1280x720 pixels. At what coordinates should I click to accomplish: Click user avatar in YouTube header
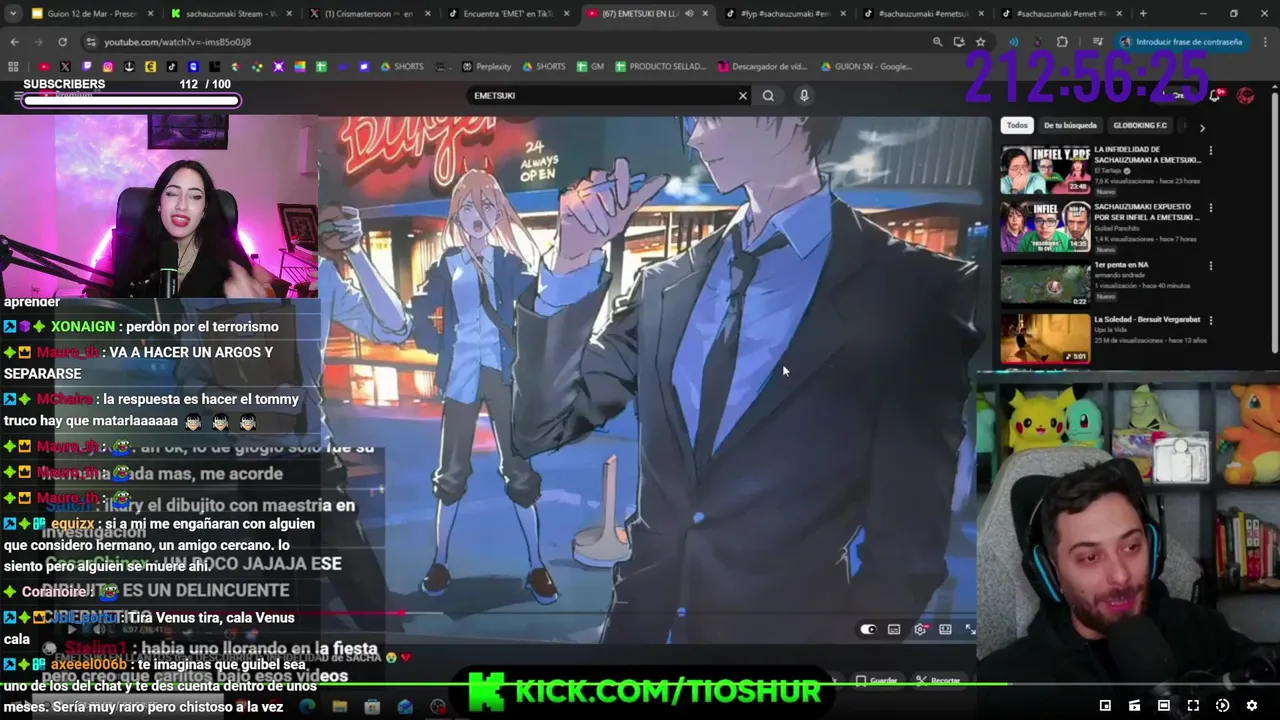(x=1245, y=96)
